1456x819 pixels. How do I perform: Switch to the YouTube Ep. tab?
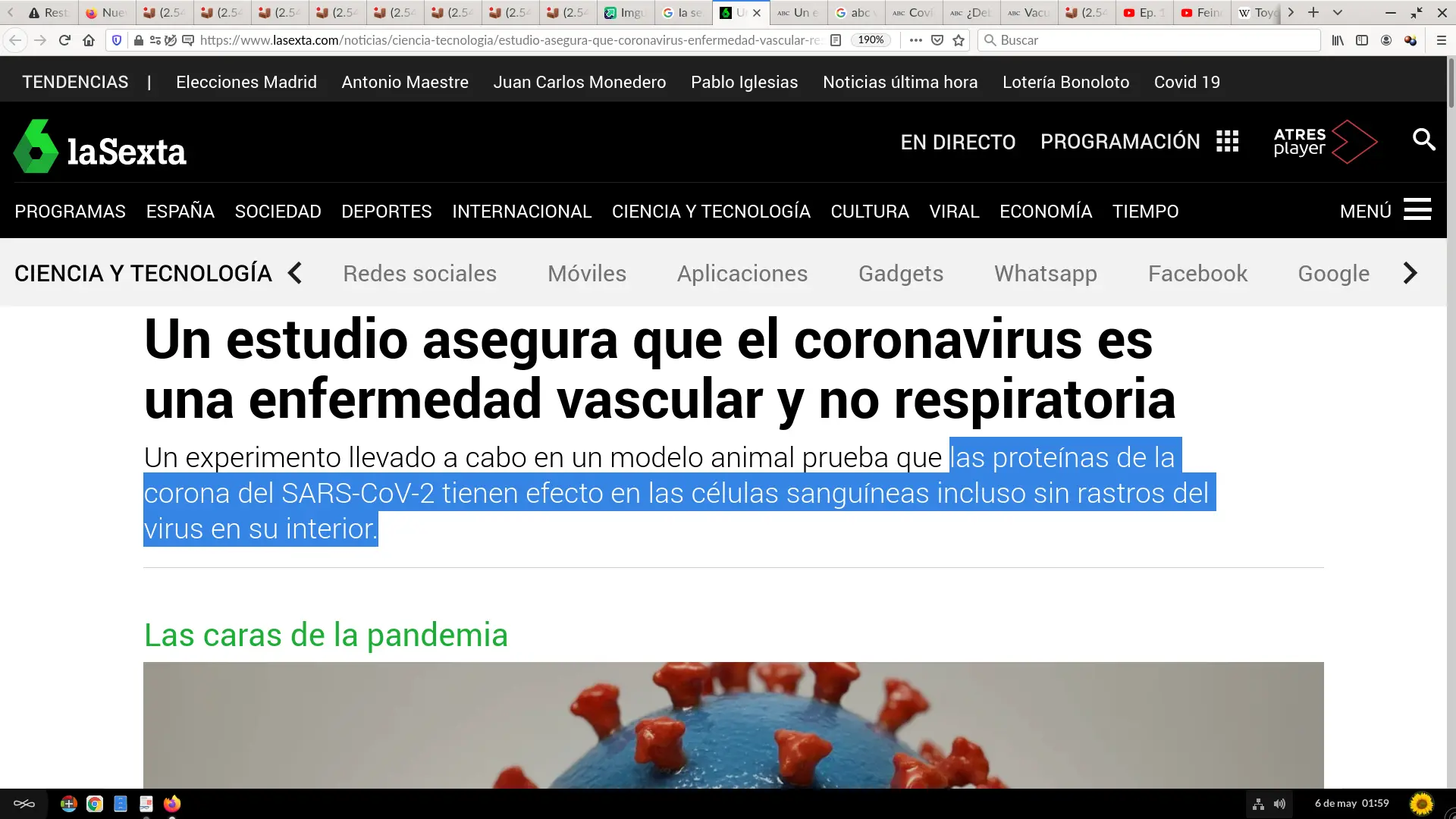click(1145, 12)
